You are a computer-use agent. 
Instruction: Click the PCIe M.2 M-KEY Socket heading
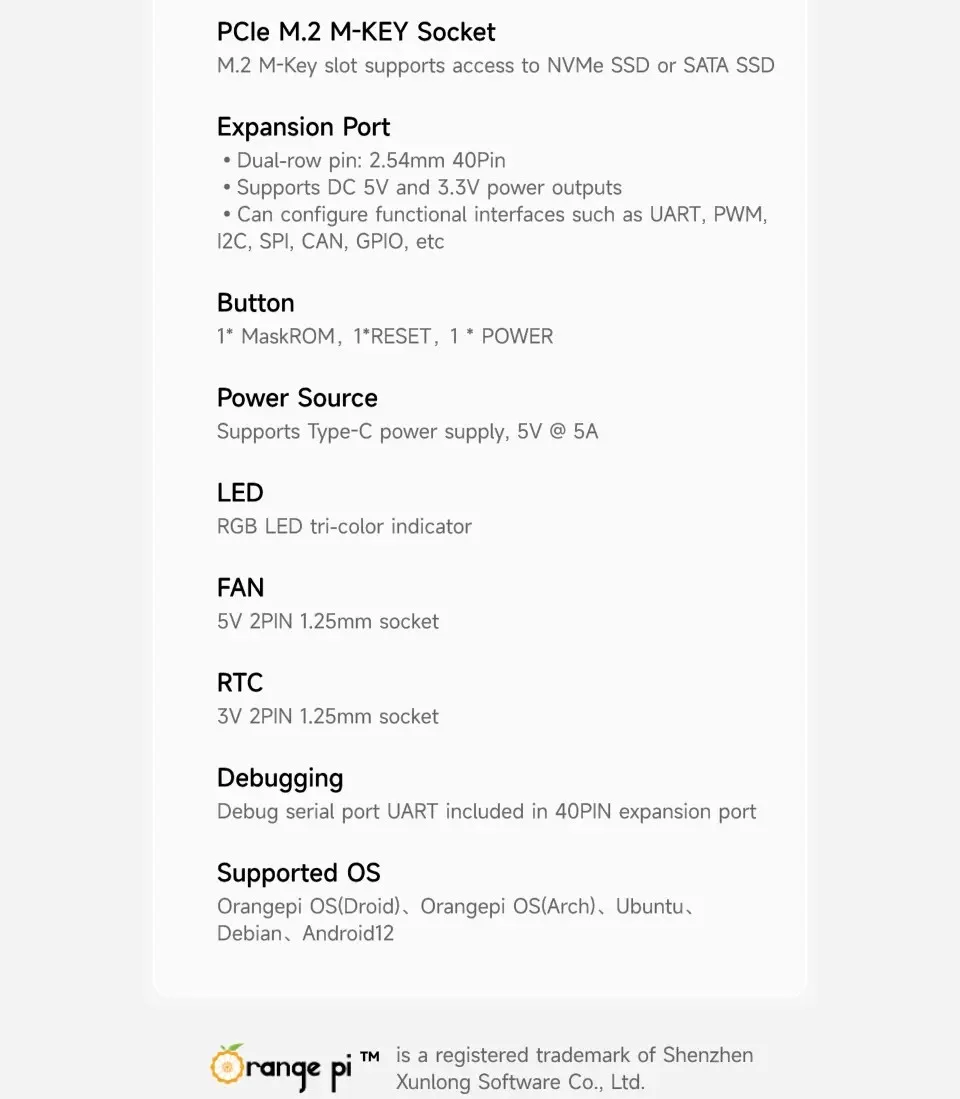click(356, 32)
